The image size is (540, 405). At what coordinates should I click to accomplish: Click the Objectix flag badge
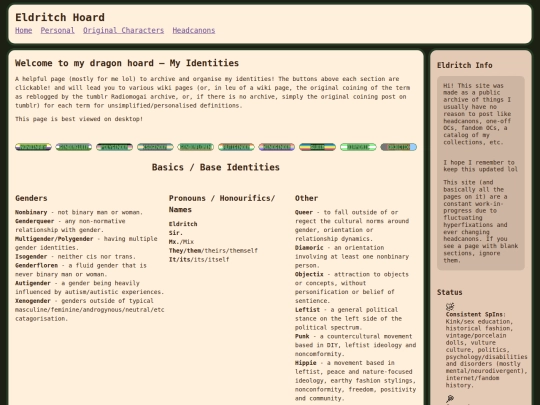(399, 147)
